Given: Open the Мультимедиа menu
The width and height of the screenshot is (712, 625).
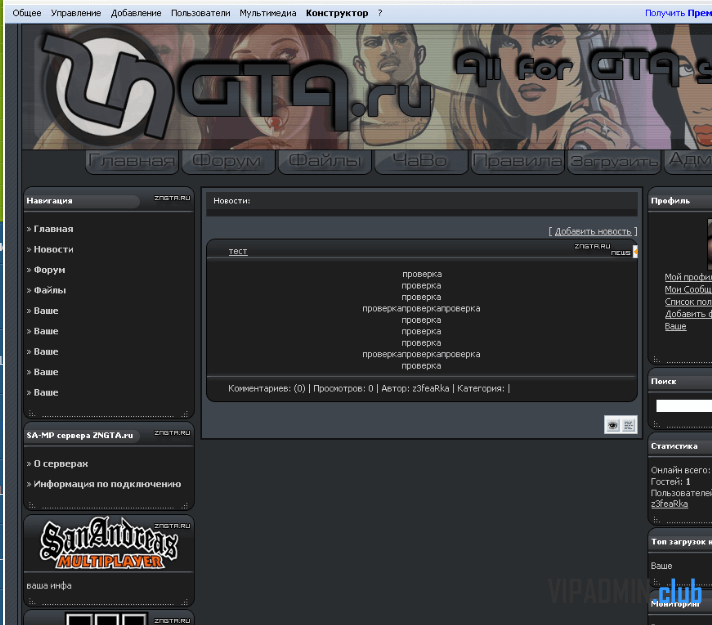Looking at the screenshot, I should [x=267, y=13].
